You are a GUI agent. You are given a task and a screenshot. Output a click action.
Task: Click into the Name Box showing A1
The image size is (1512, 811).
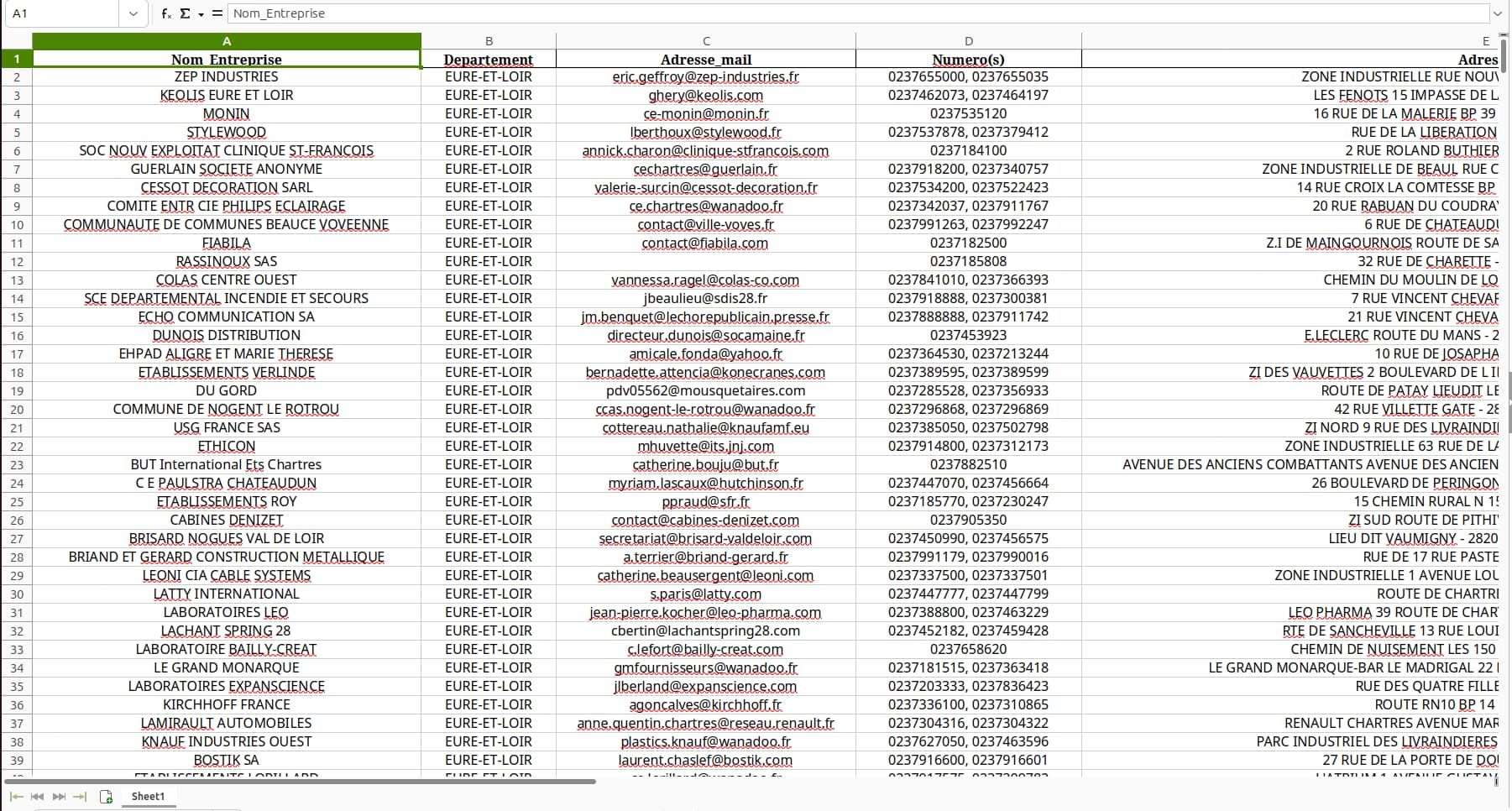[62, 13]
